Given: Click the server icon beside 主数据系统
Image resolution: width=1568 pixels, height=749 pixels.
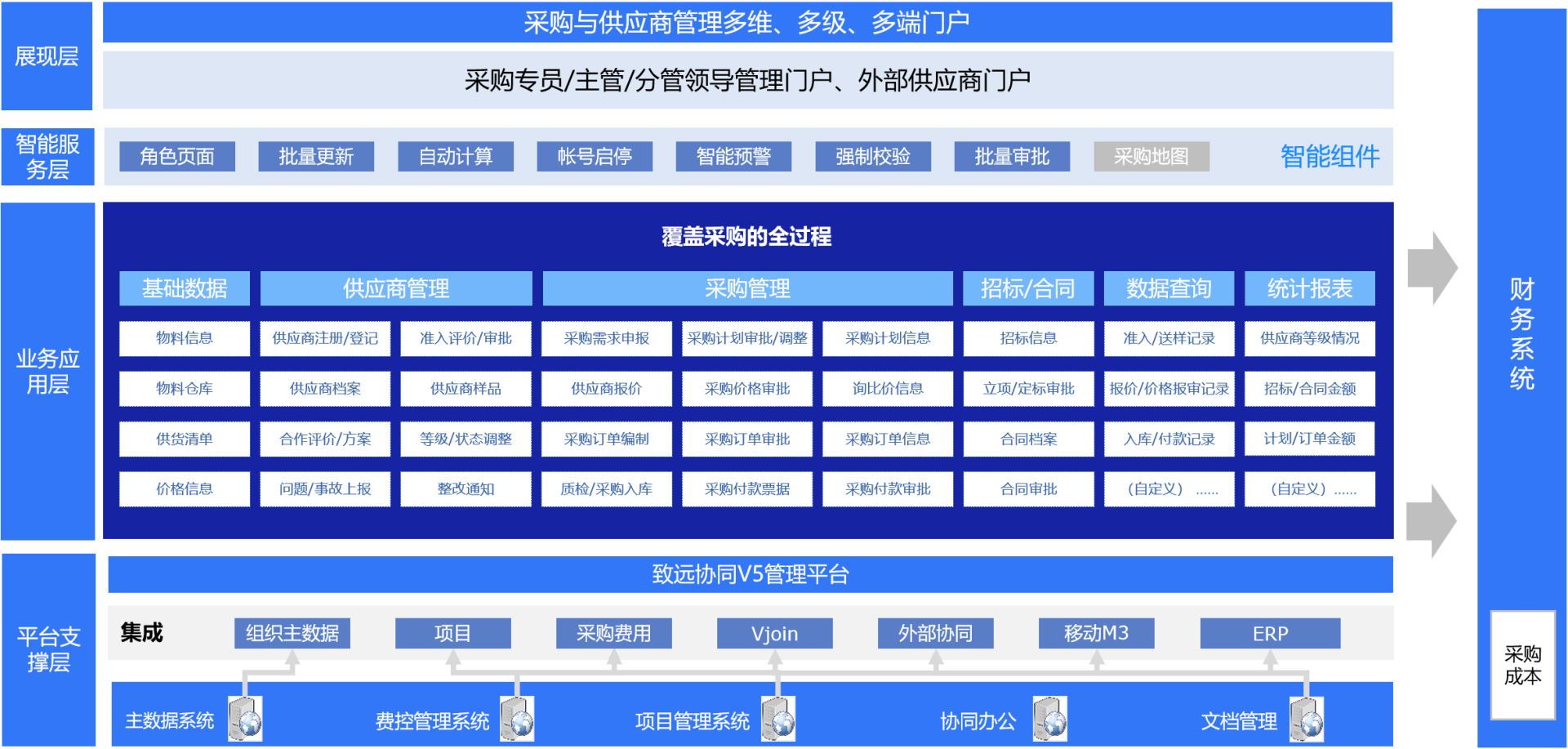Looking at the screenshot, I should tap(245, 719).
